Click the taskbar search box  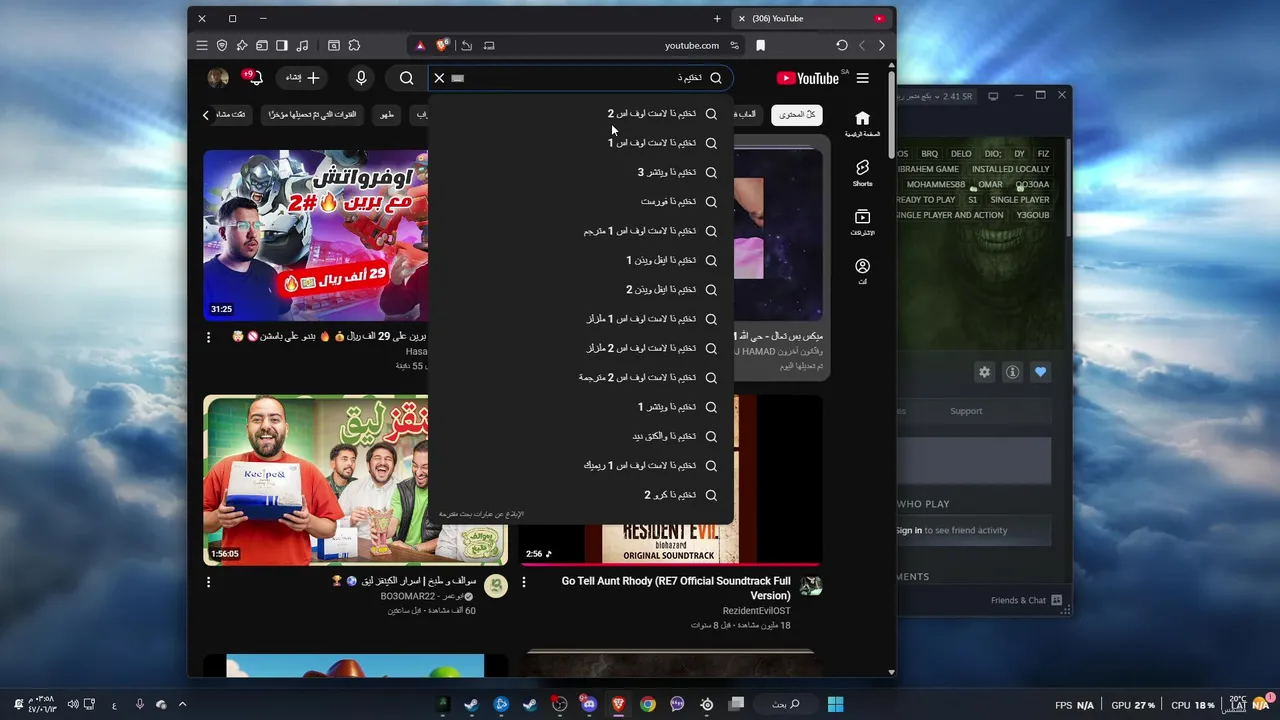[x=785, y=704]
